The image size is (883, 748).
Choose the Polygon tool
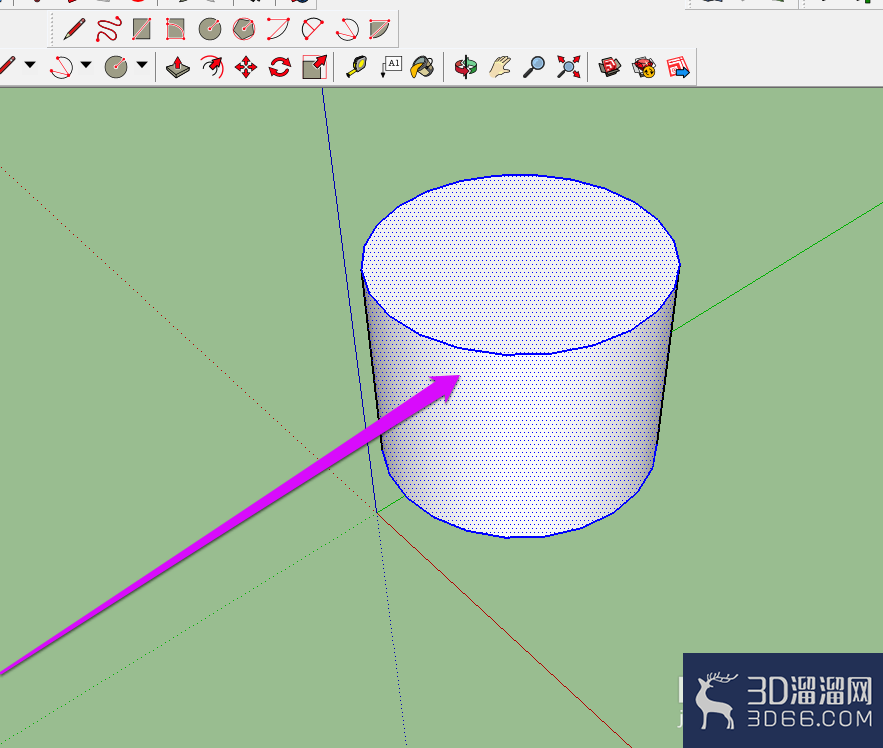coord(244,29)
